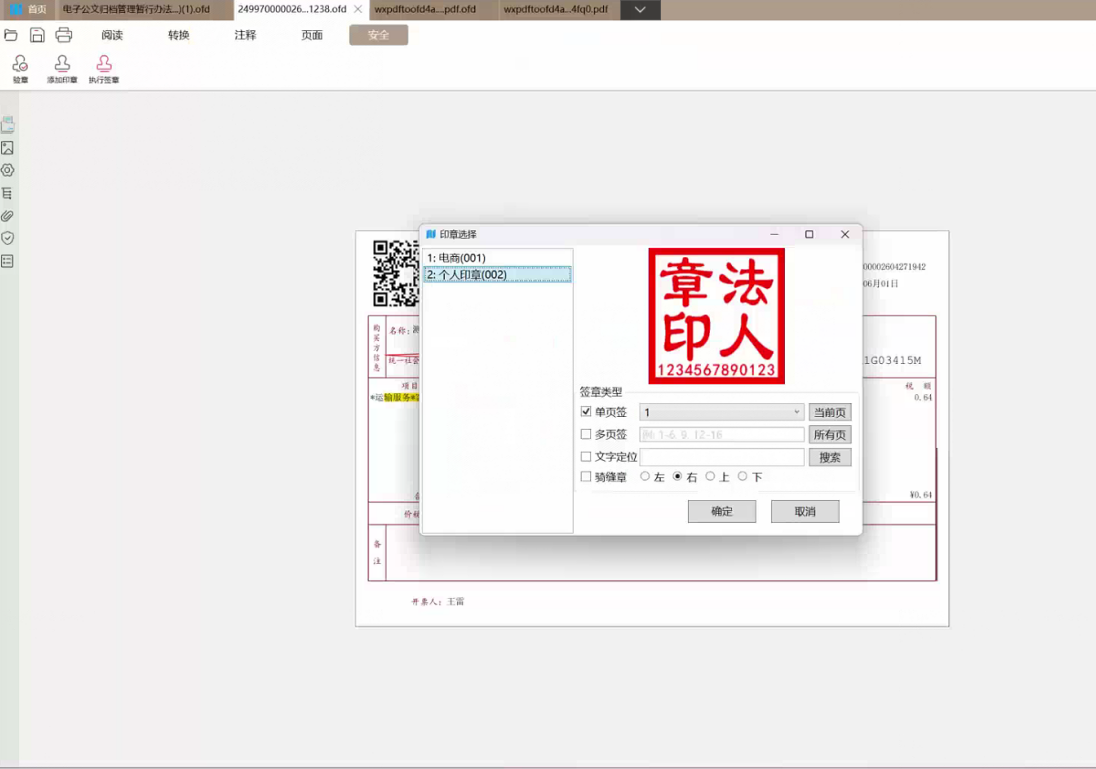Image resolution: width=1096 pixels, height=769 pixels.
Task: Open the image panel in the sidebar
Action: tap(8, 148)
